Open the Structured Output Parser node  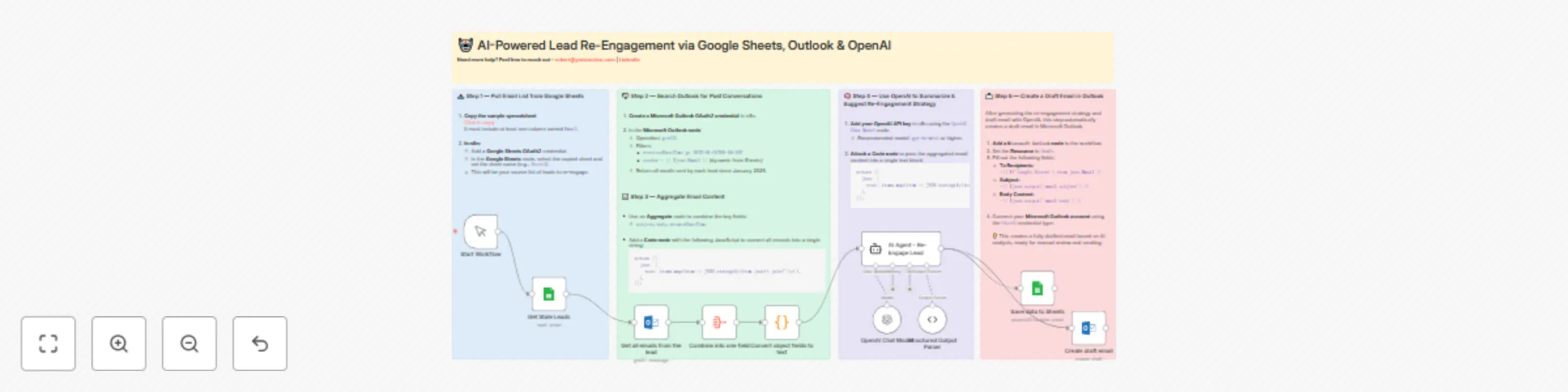(x=932, y=319)
